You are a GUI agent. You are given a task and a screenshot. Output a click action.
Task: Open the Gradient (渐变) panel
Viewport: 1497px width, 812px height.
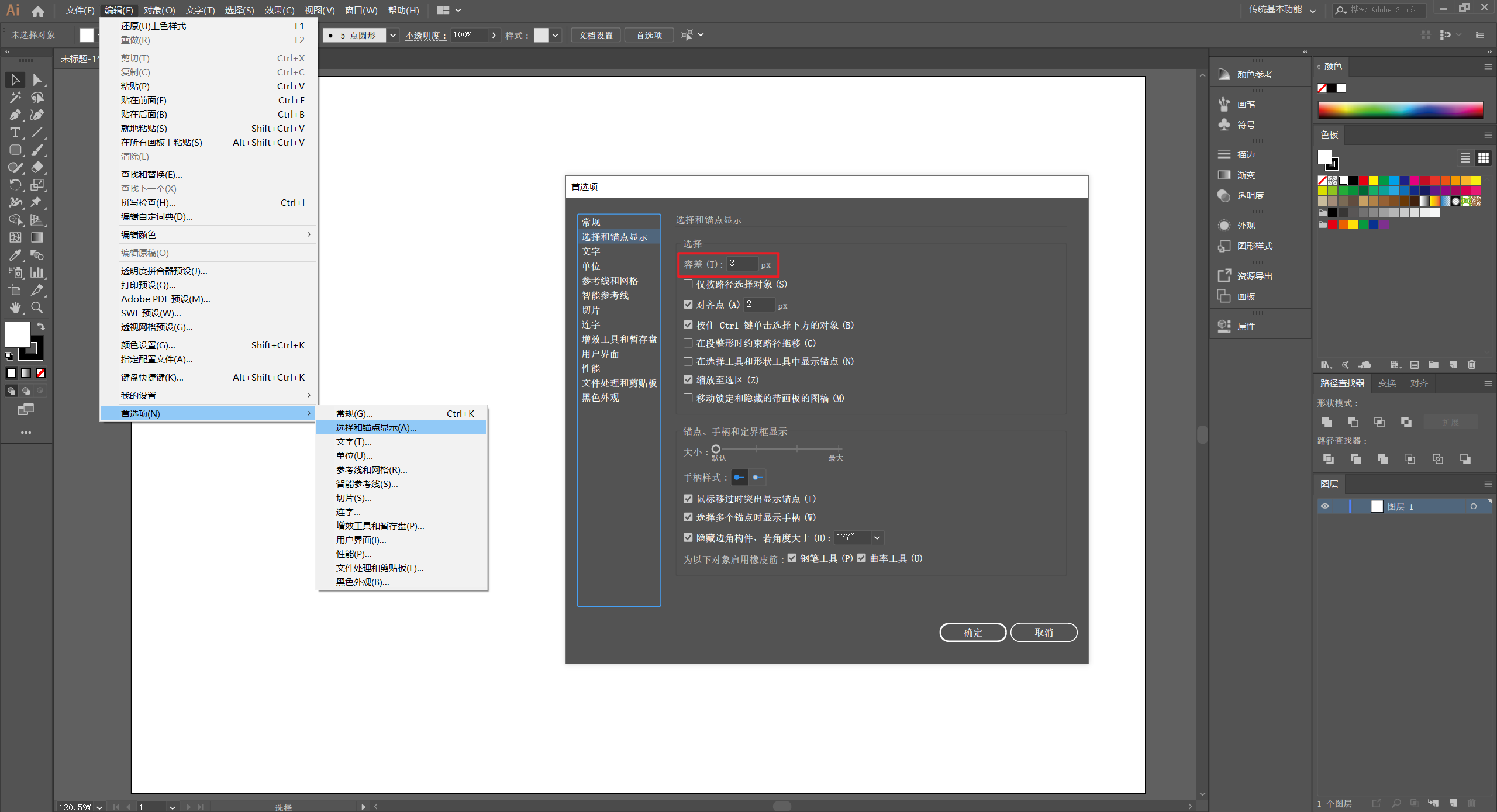tap(1246, 175)
